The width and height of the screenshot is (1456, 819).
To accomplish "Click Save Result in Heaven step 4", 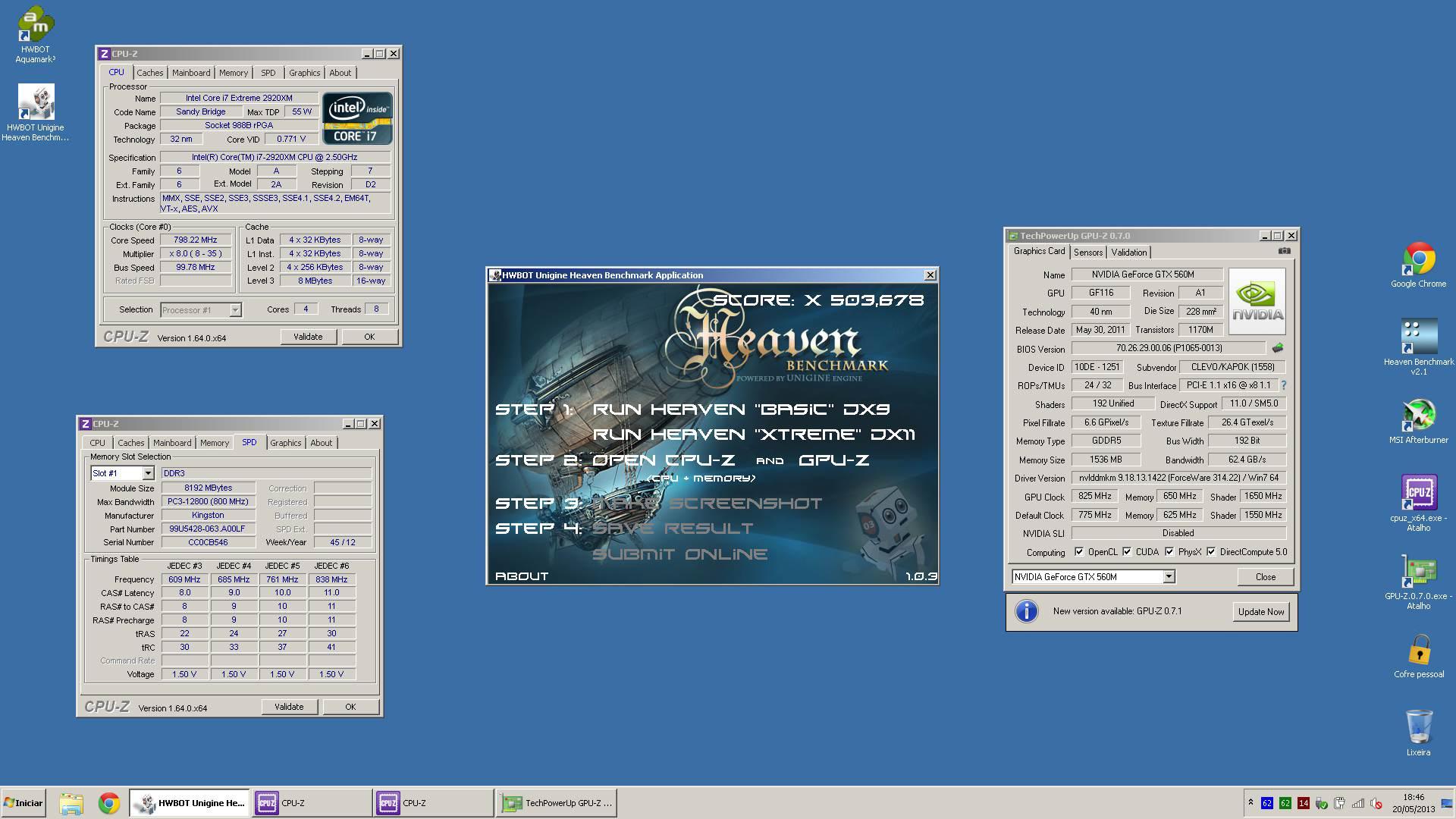I will (673, 529).
